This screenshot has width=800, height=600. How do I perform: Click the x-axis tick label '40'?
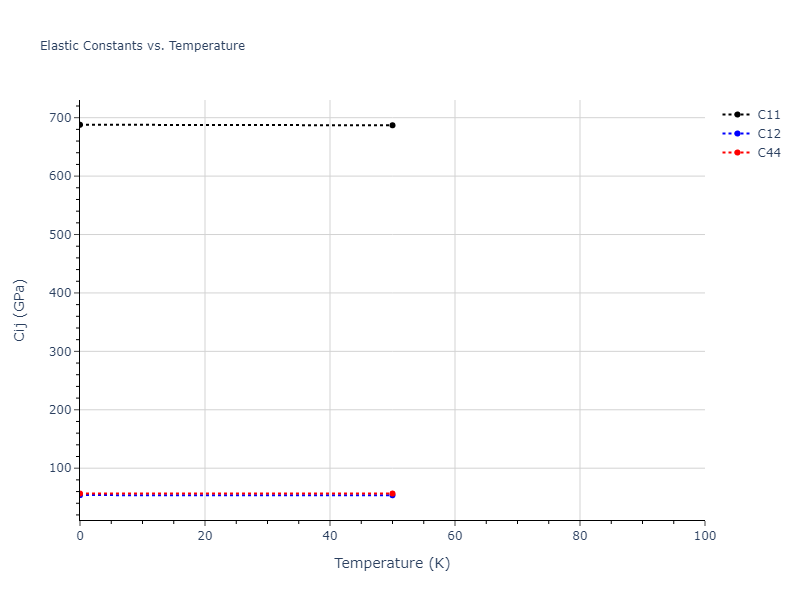pos(330,536)
